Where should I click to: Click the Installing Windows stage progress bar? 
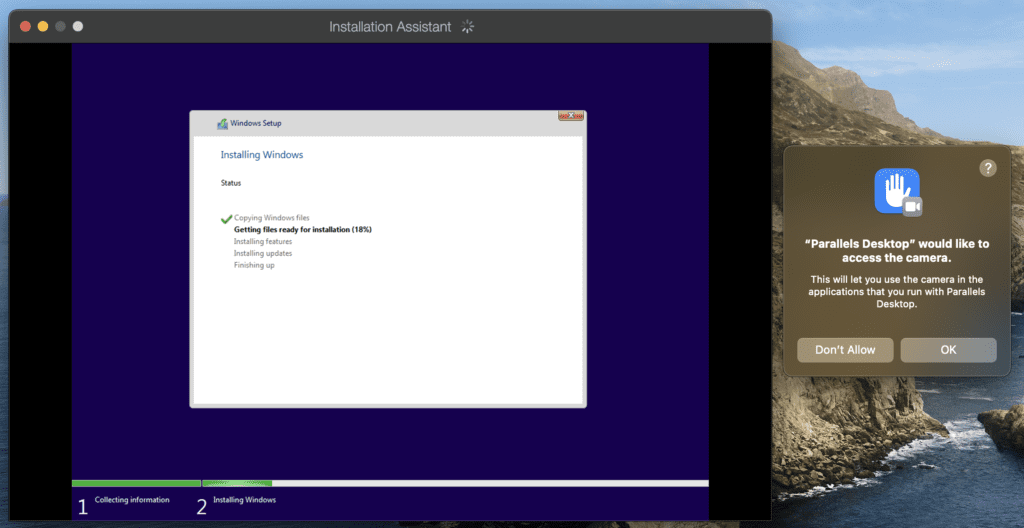[455, 484]
